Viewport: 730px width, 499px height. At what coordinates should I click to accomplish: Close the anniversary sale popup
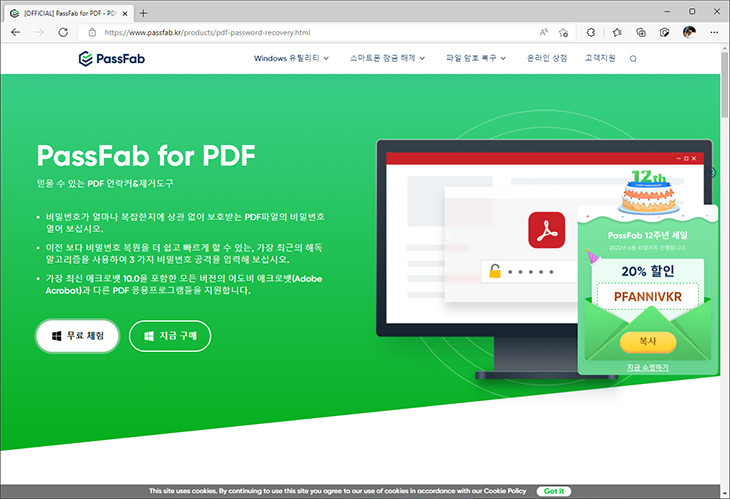click(x=712, y=173)
